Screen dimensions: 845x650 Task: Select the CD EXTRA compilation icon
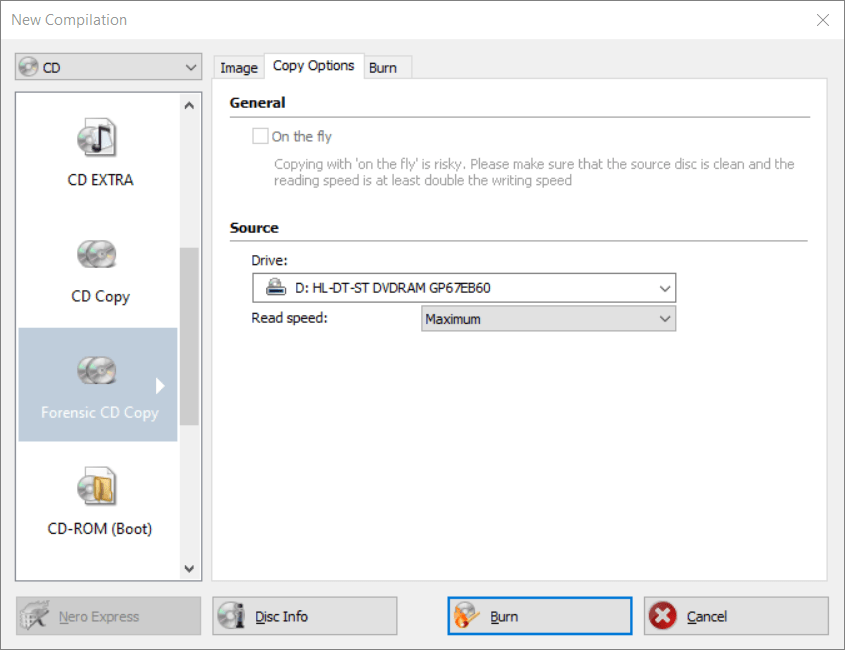pos(98,138)
